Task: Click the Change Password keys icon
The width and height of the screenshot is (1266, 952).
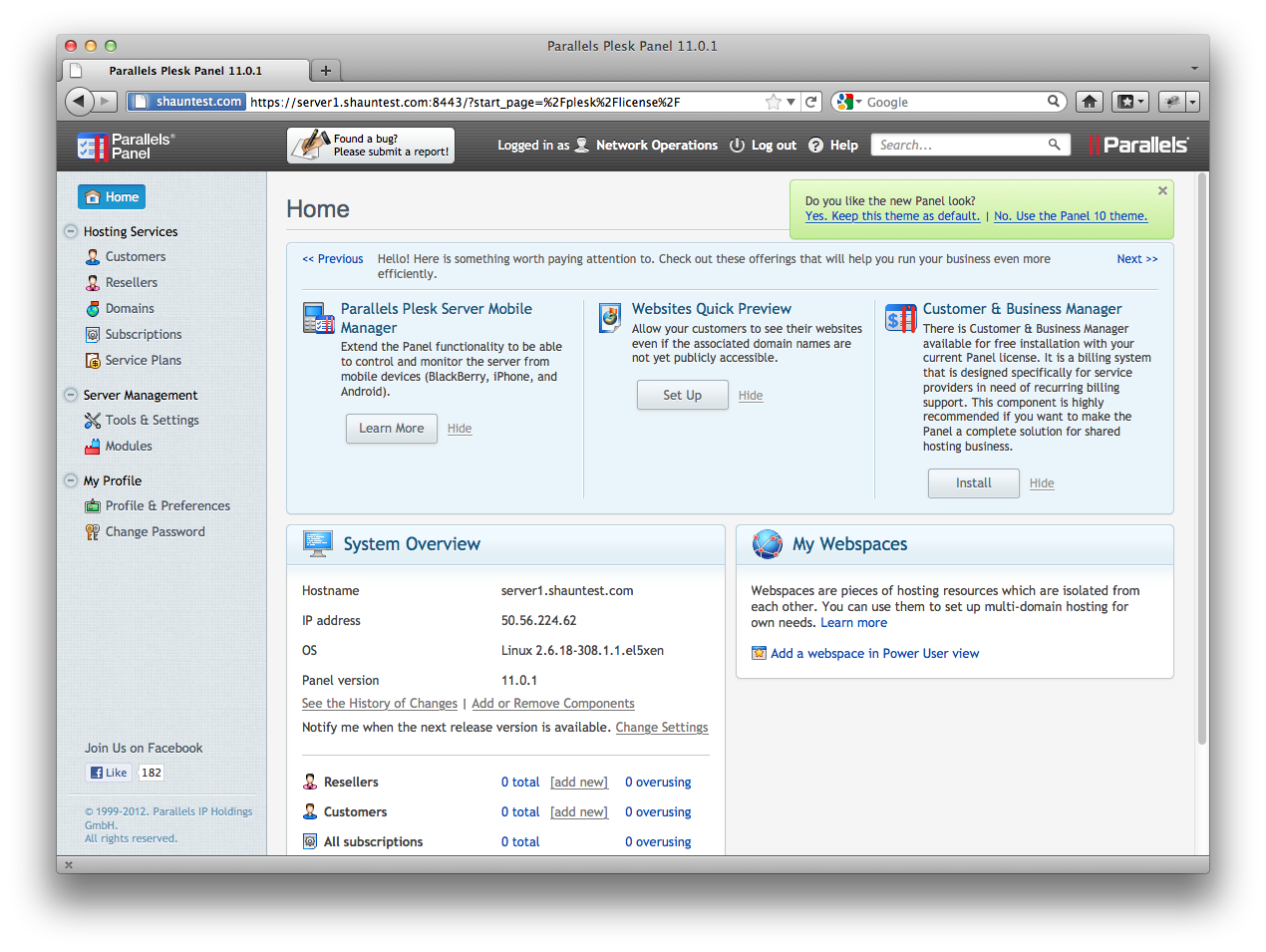Action: tap(93, 532)
